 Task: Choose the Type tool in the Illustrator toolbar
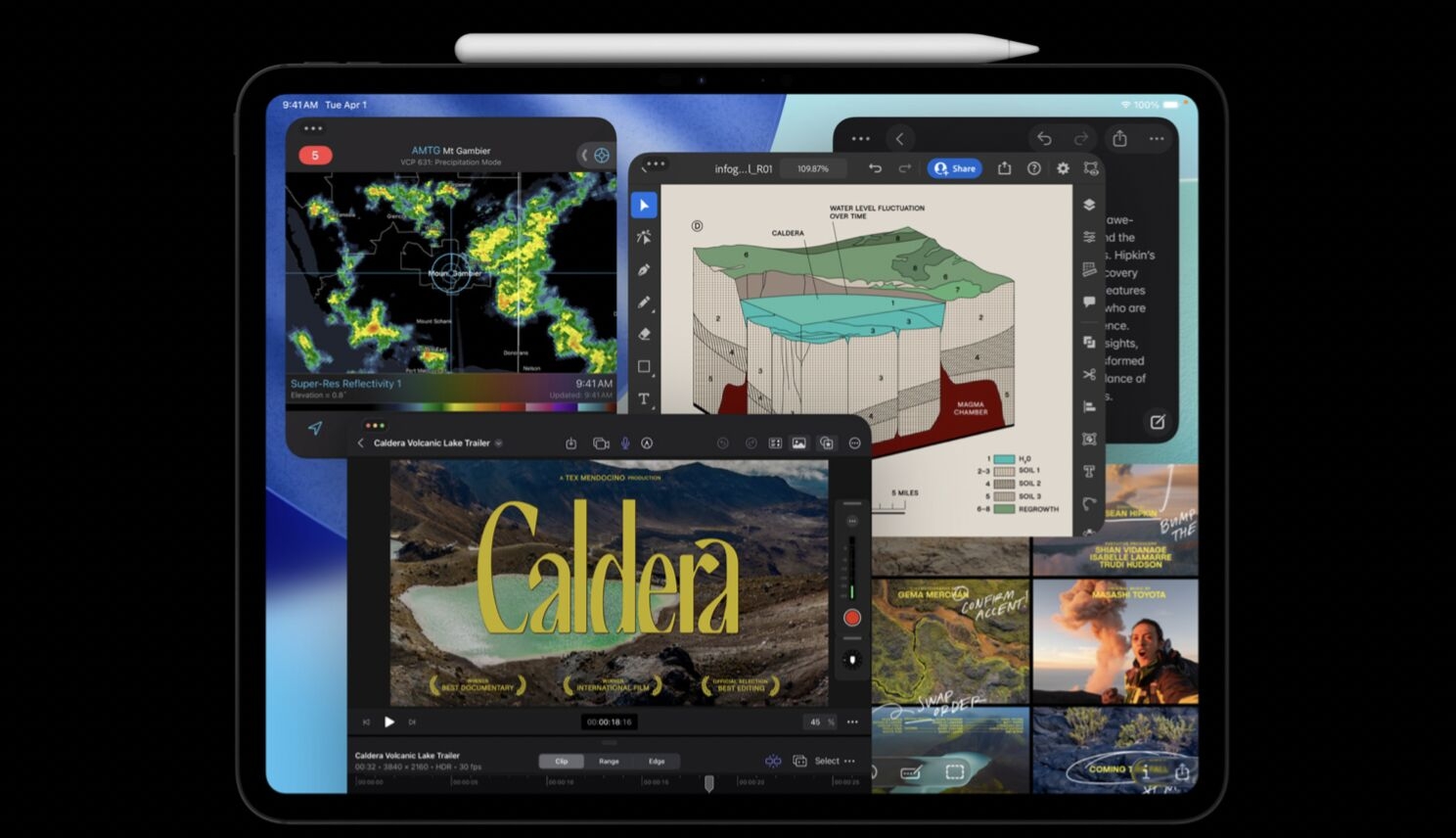pos(644,398)
